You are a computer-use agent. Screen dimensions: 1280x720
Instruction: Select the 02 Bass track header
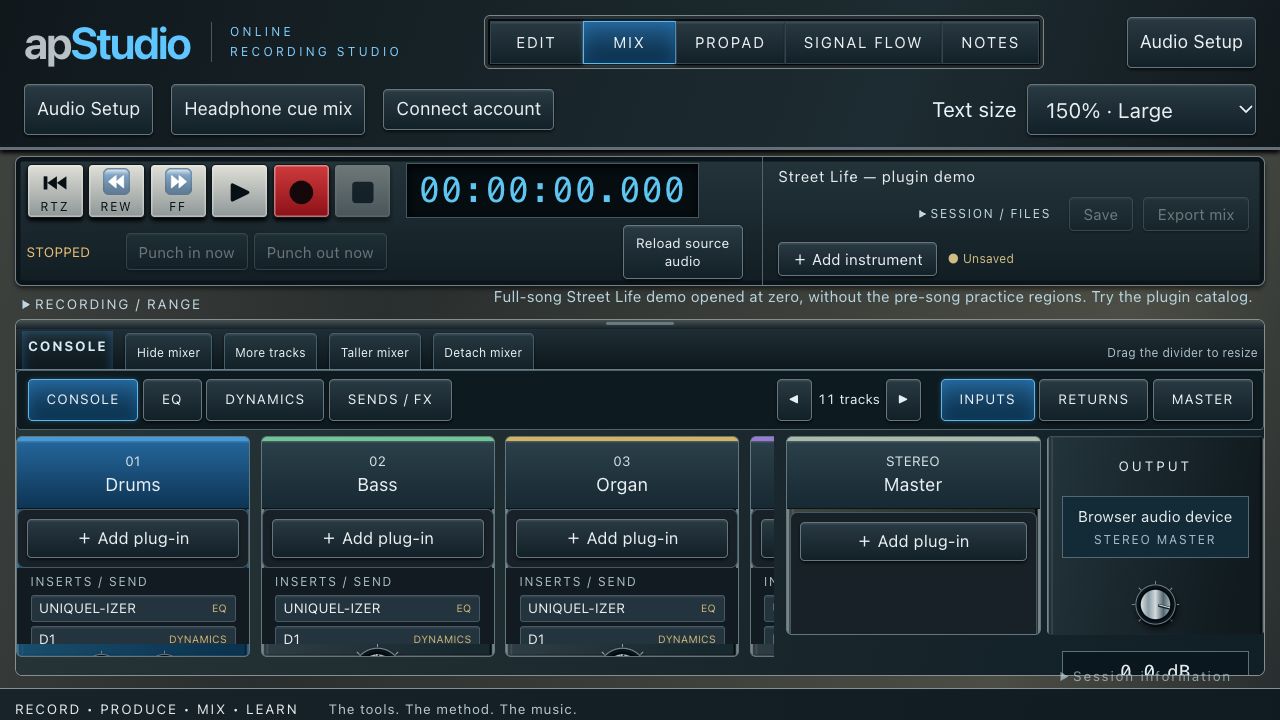(378, 474)
